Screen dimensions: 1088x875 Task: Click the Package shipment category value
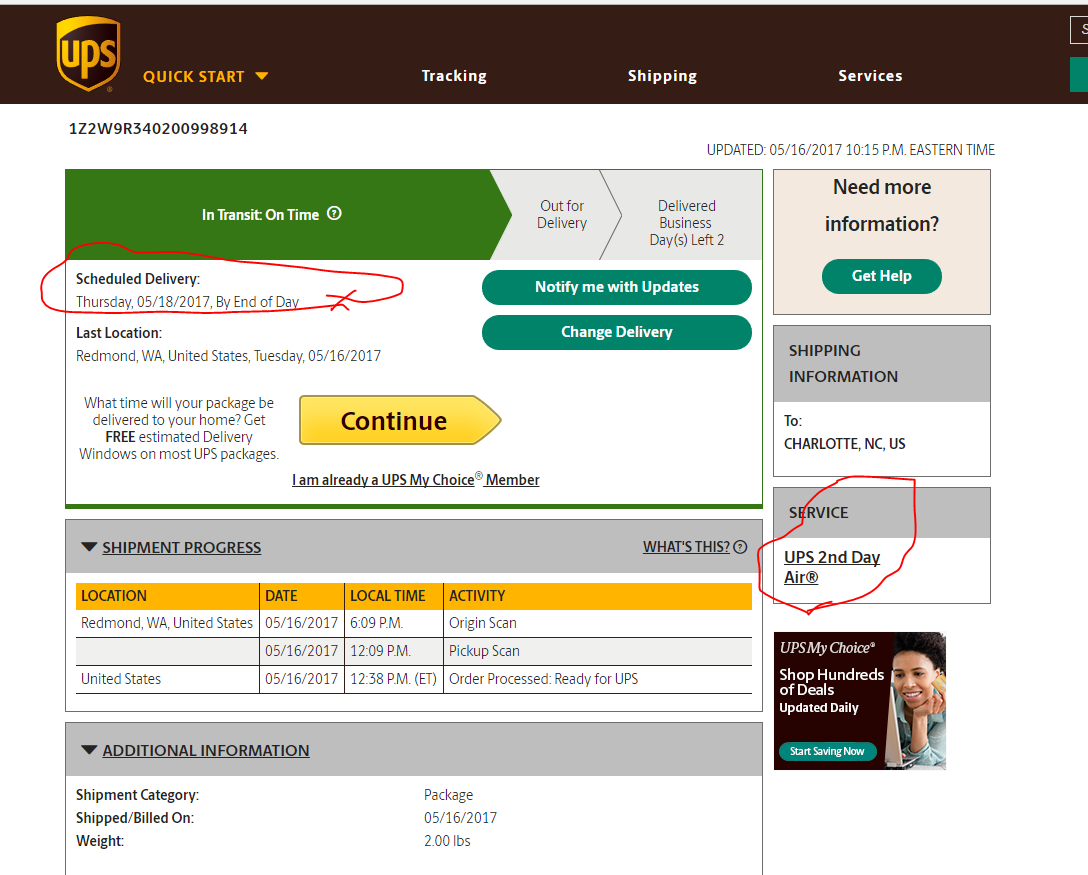448,795
